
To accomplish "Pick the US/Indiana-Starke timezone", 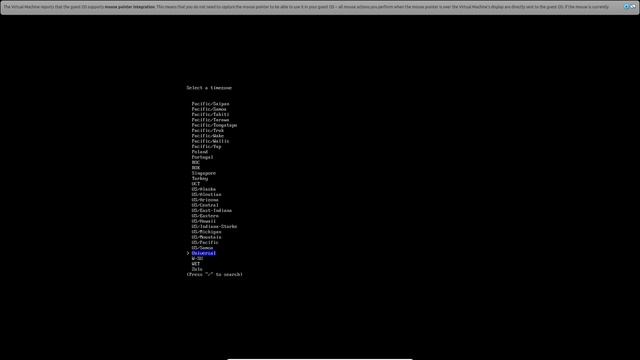I will click(x=214, y=227).
